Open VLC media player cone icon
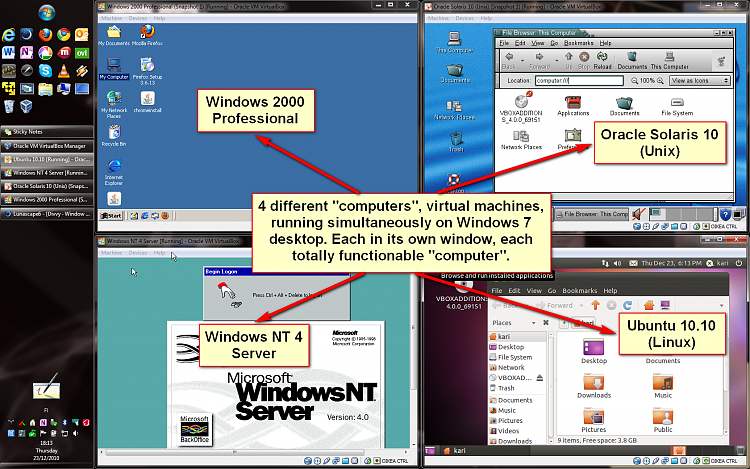 pos(64,71)
